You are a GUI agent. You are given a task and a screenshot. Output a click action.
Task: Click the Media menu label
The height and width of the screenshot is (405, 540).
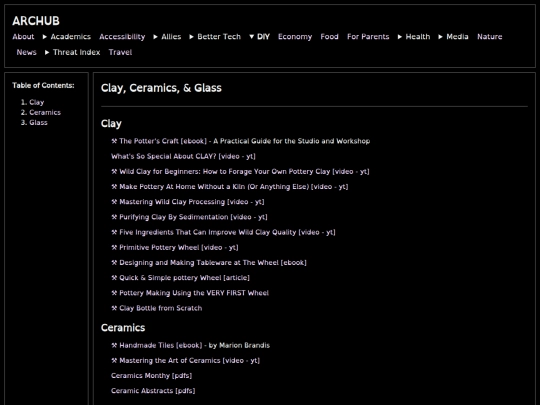[x=457, y=37]
